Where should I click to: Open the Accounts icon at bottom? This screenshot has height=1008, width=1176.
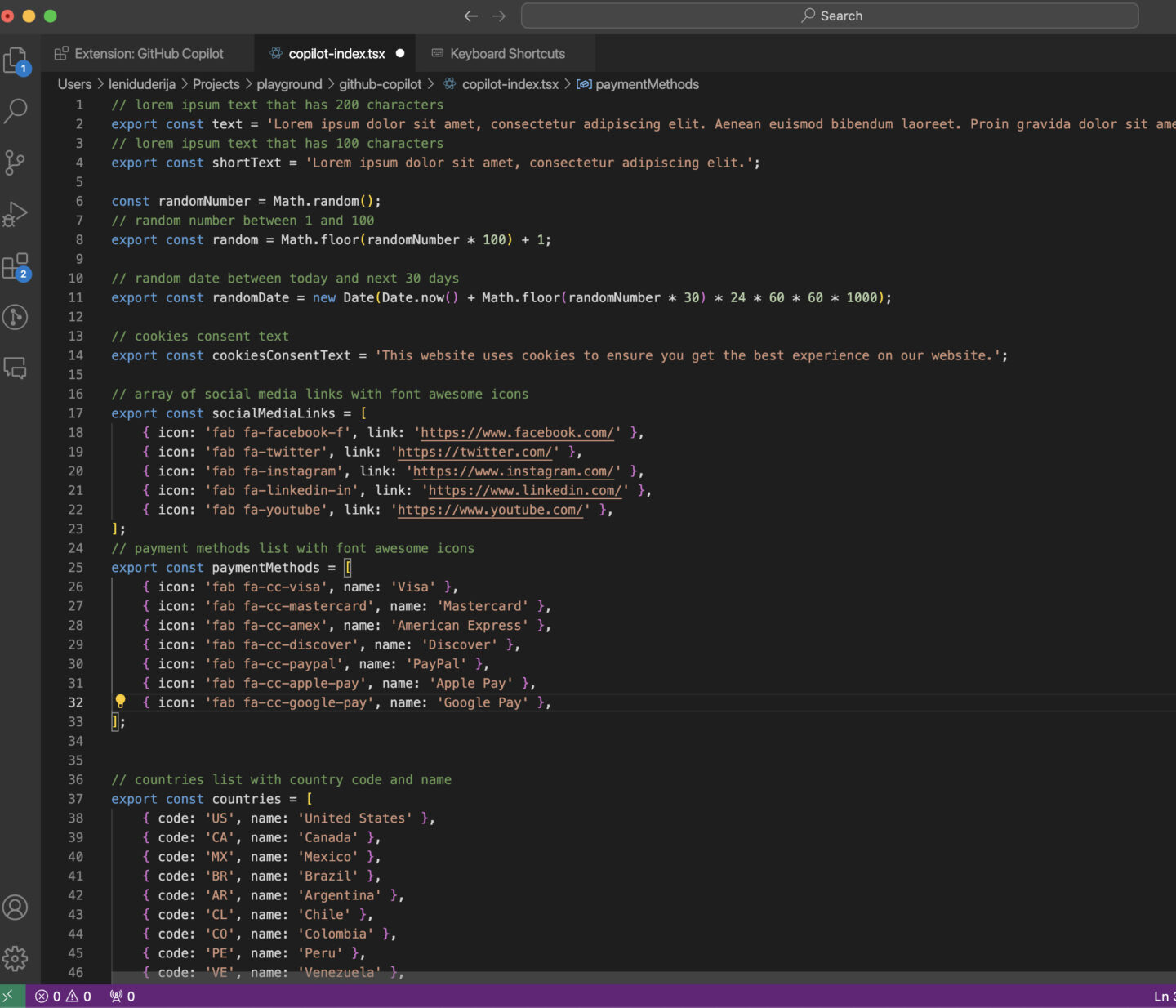tap(16, 908)
